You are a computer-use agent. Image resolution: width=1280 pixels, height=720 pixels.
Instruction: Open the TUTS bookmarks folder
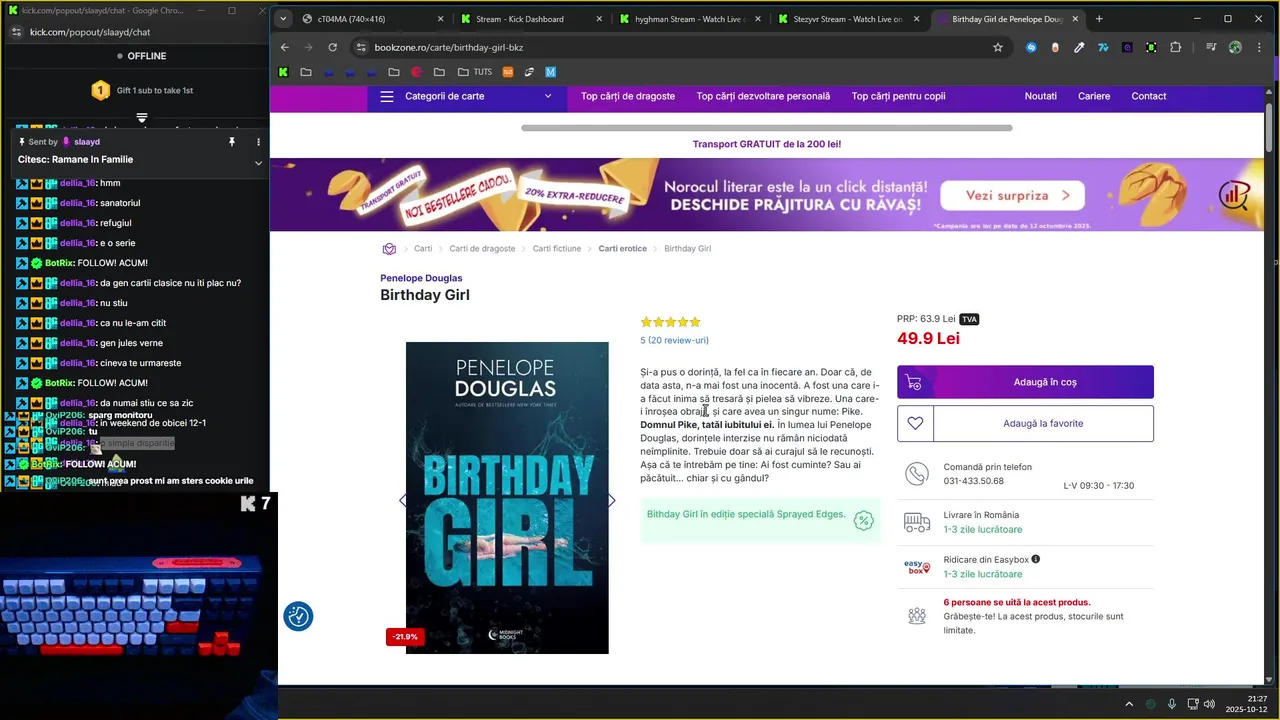tap(475, 72)
